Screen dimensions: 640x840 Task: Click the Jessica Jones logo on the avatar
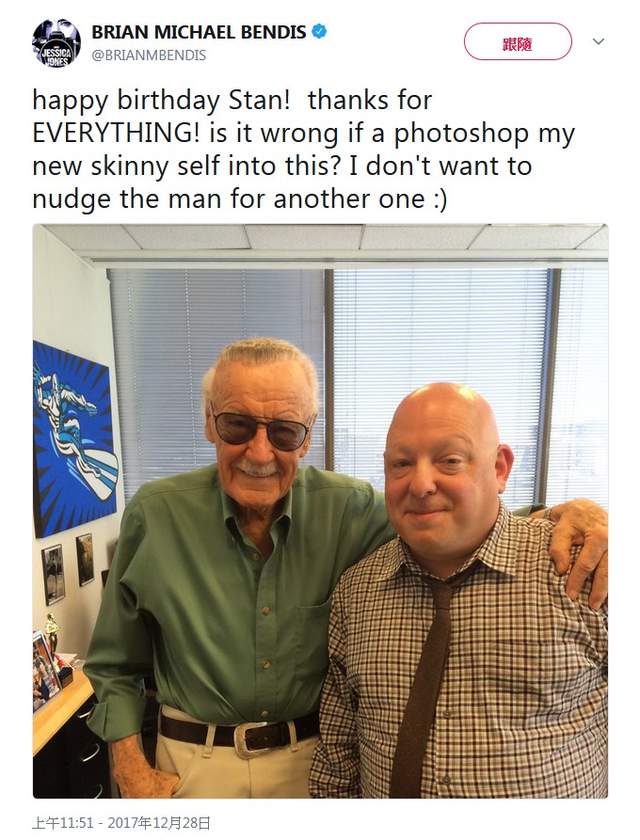[56, 56]
